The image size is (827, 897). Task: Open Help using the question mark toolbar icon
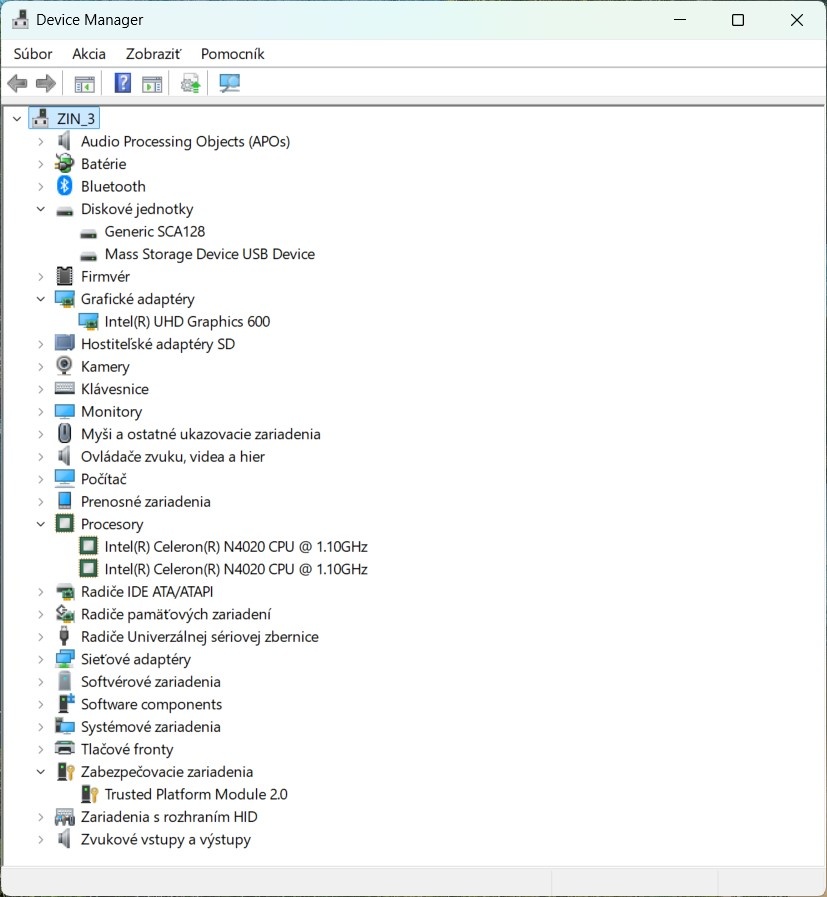tap(121, 83)
